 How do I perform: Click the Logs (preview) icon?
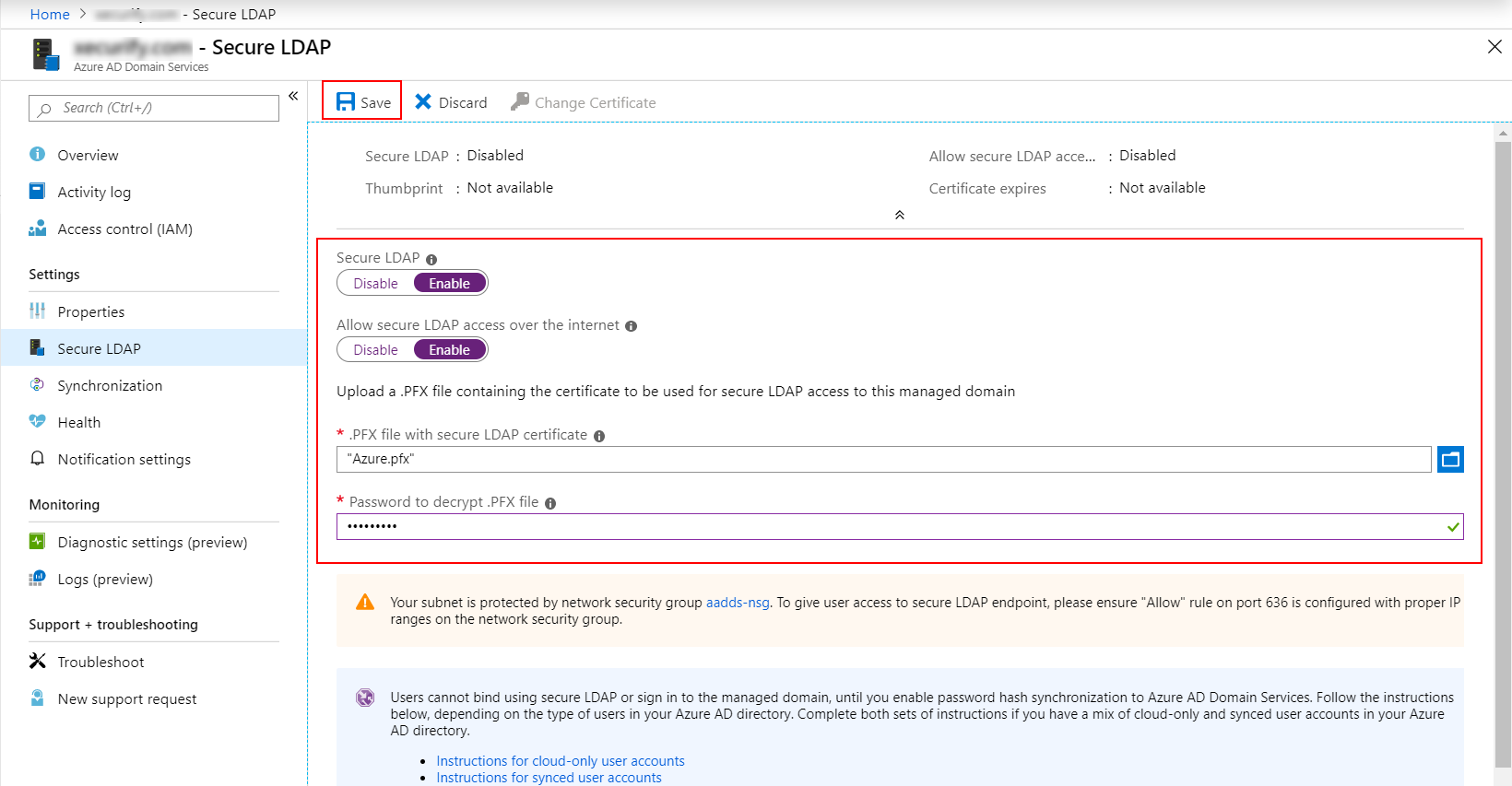(37, 578)
